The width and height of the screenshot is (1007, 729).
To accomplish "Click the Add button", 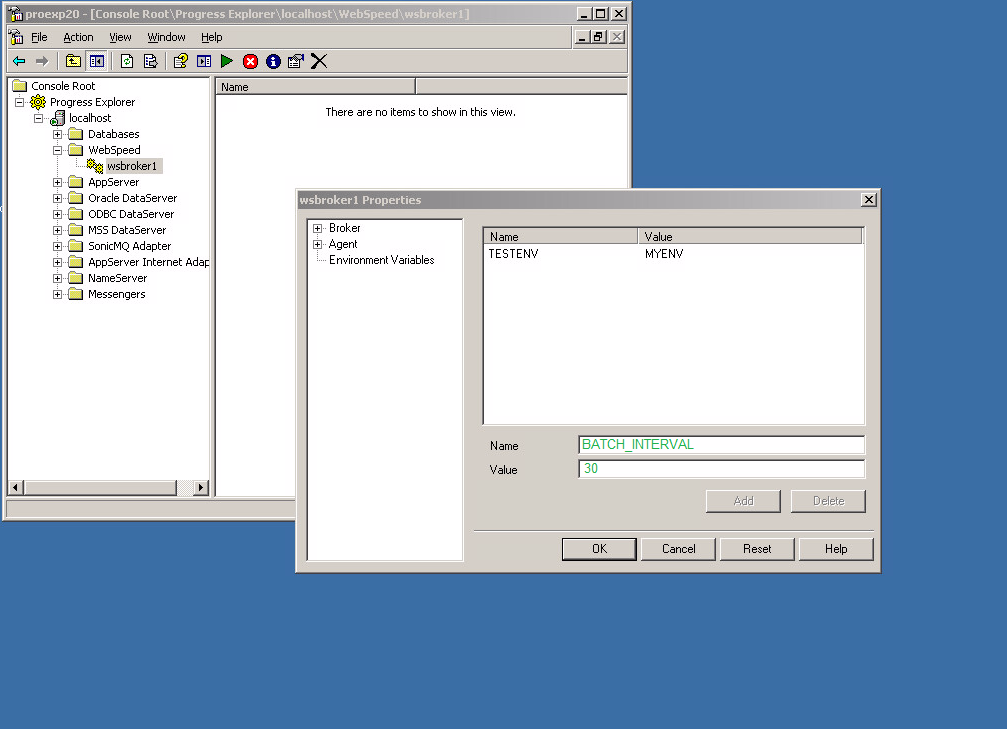I will [x=743, y=501].
